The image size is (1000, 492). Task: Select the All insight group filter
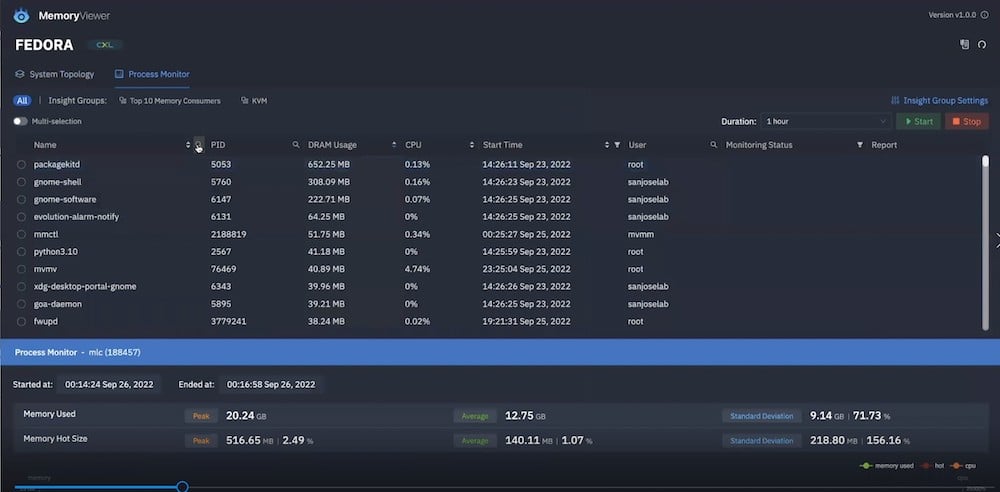[22, 101]
